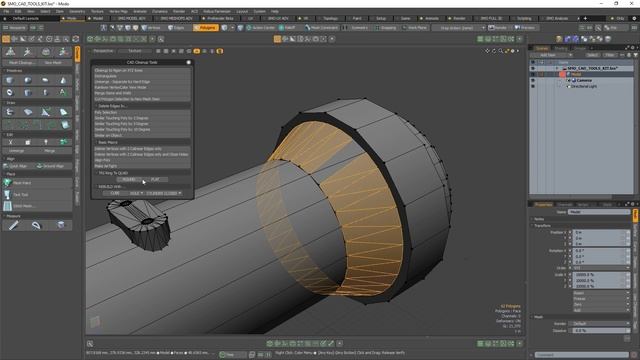The image size is (640, 360).
Task: Toggle the CAD Cleanup Tools panel pin
Action: tap(189, 62)
